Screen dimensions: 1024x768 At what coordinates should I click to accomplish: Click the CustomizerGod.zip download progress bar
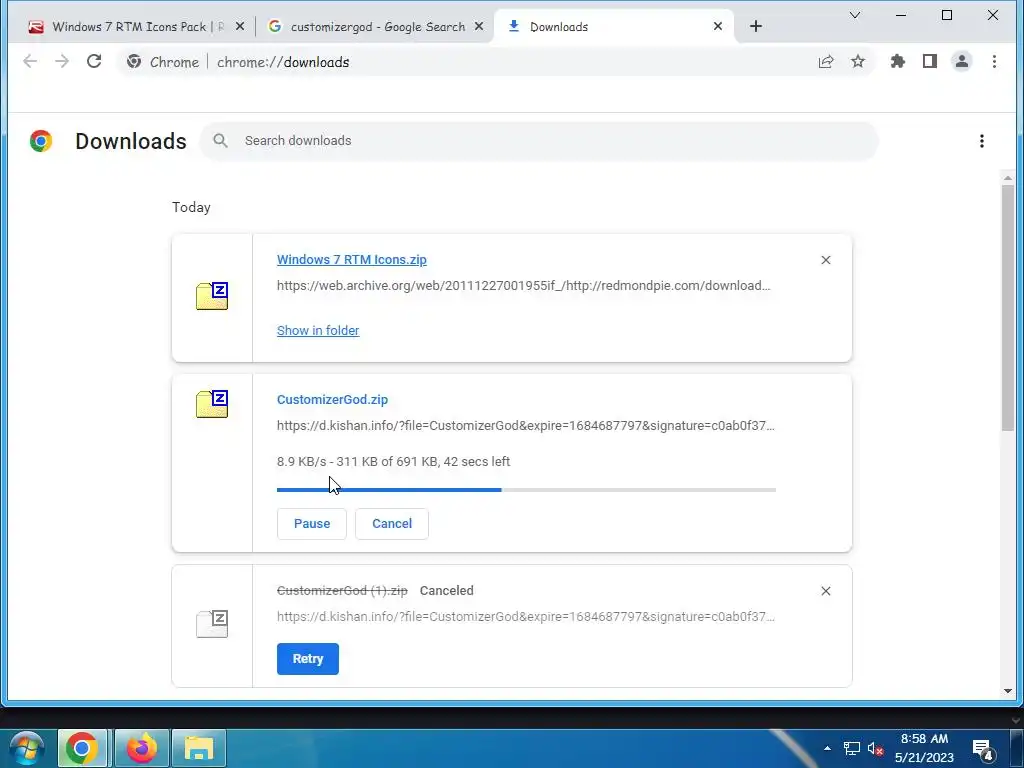click(x=526, y=490)
